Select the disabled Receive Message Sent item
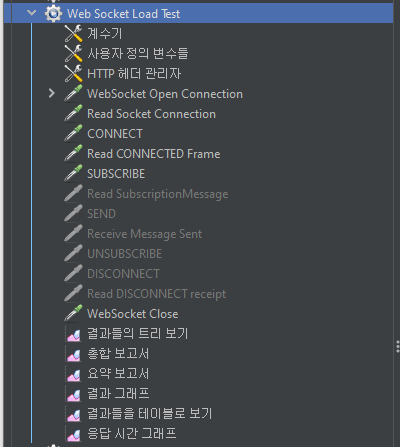Screen dimensions: 400x447 pyautogui.click(x=144, y=234)
